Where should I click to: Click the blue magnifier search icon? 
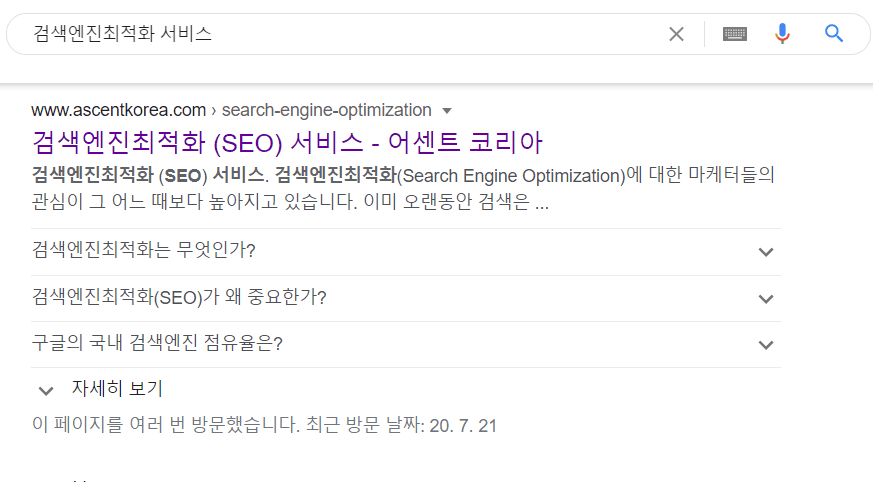pos(833,33)
